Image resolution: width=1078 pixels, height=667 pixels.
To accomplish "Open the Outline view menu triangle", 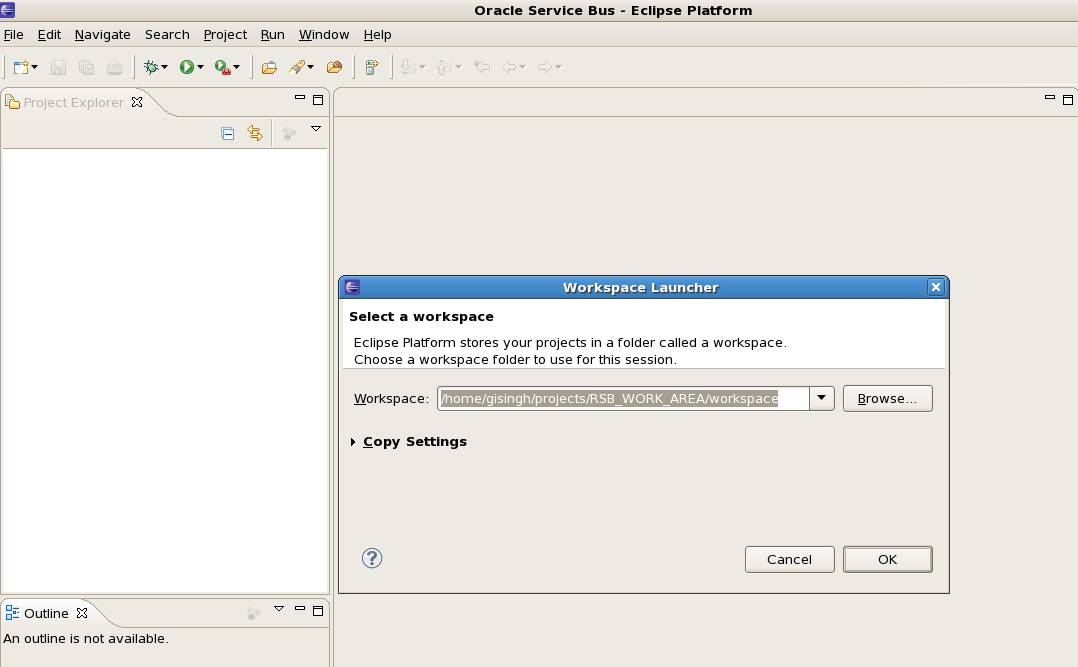I will (279, 609).
